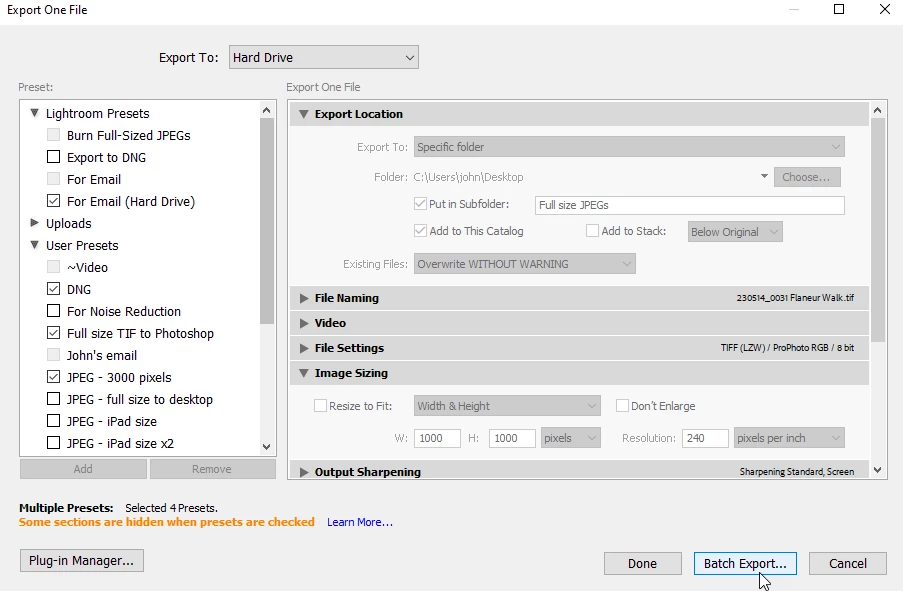903x591 pixels.
Task: Uncheck Full size TIF to Photoshop preset
Action: [54, 332]
